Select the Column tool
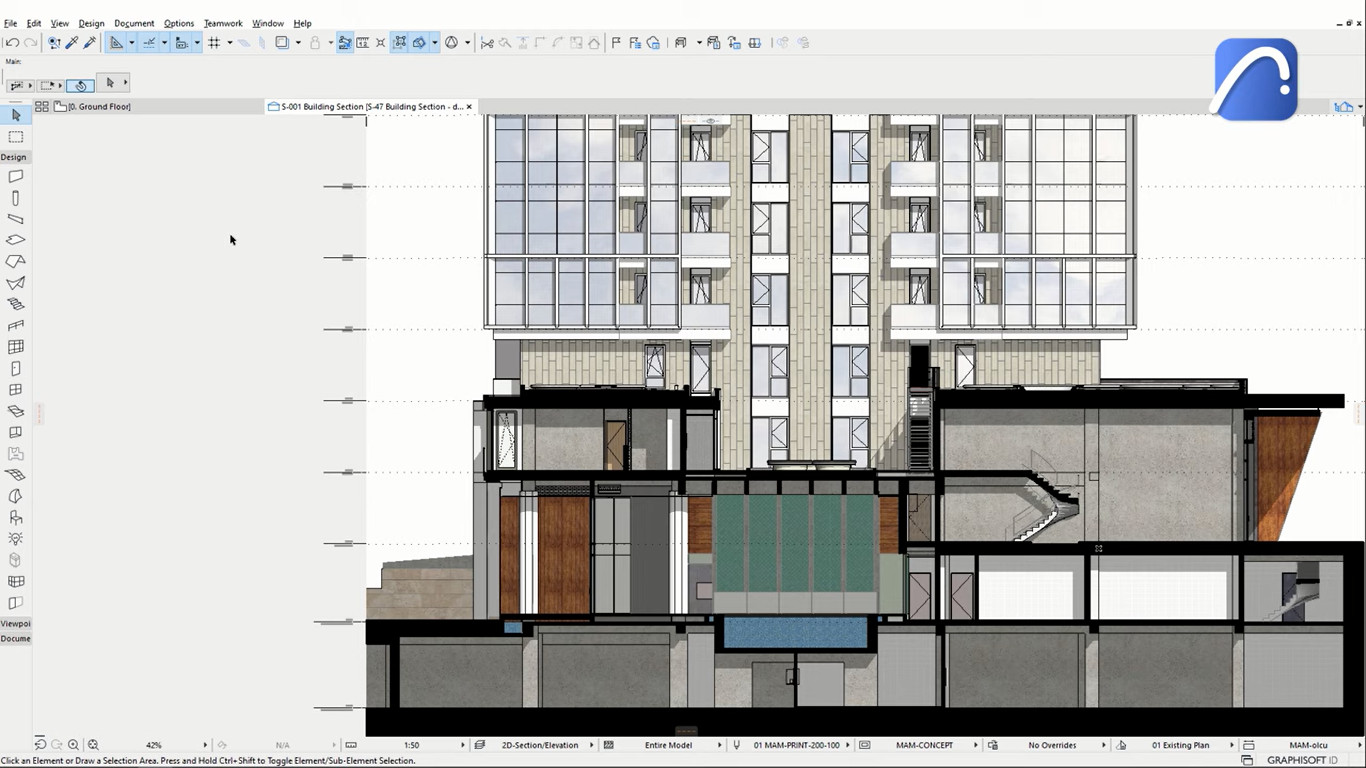 tap(16, 198)
